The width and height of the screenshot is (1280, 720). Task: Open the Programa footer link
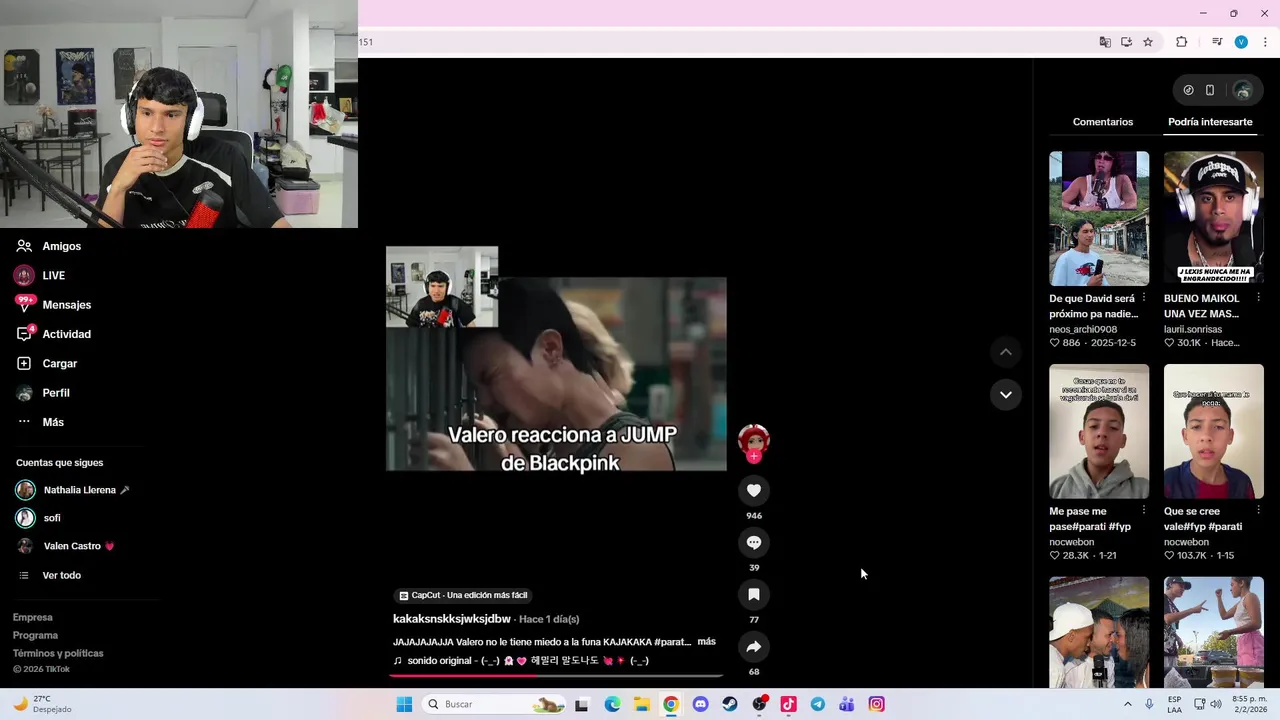pyautogui.click(x=35, y=635)
